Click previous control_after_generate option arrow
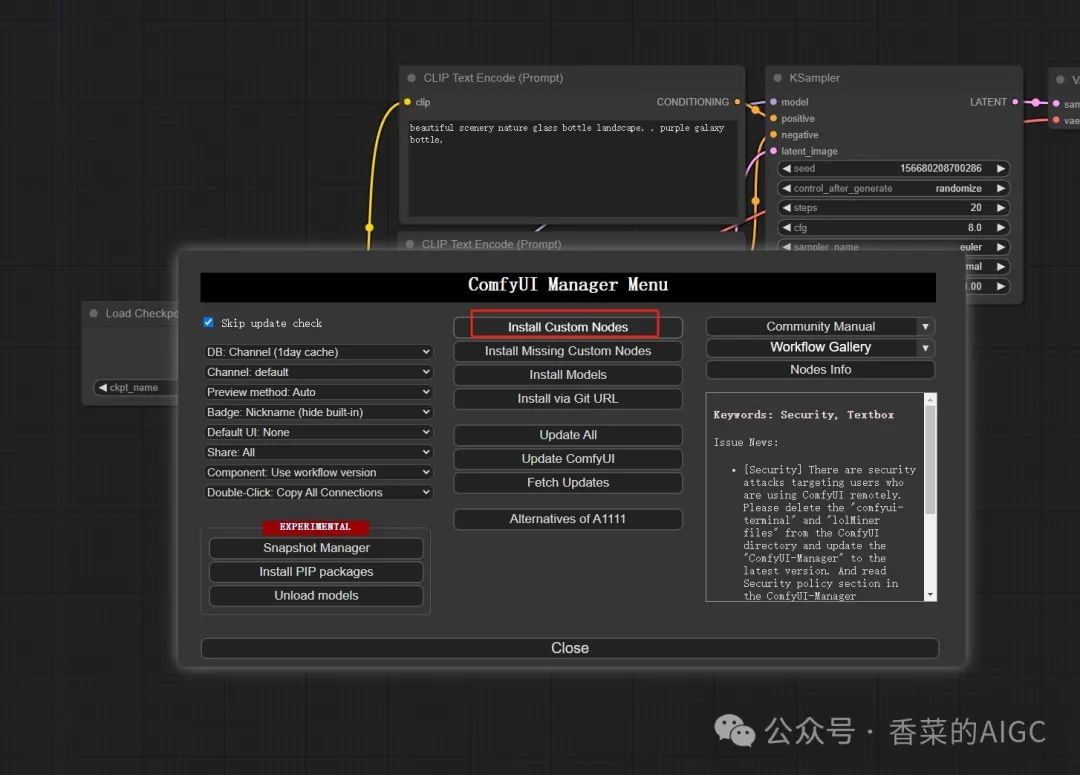 (786, 188)
